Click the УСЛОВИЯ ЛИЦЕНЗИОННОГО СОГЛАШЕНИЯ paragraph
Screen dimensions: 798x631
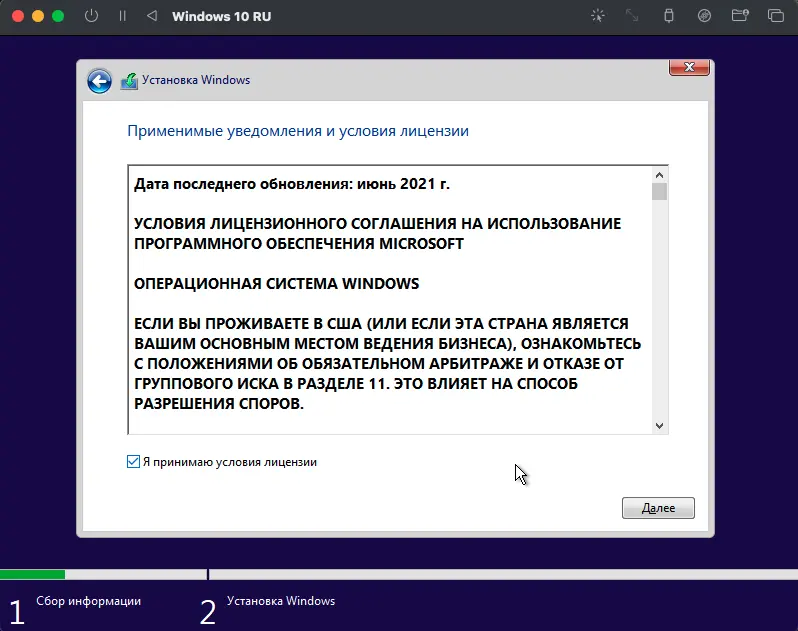click(377, 234)
